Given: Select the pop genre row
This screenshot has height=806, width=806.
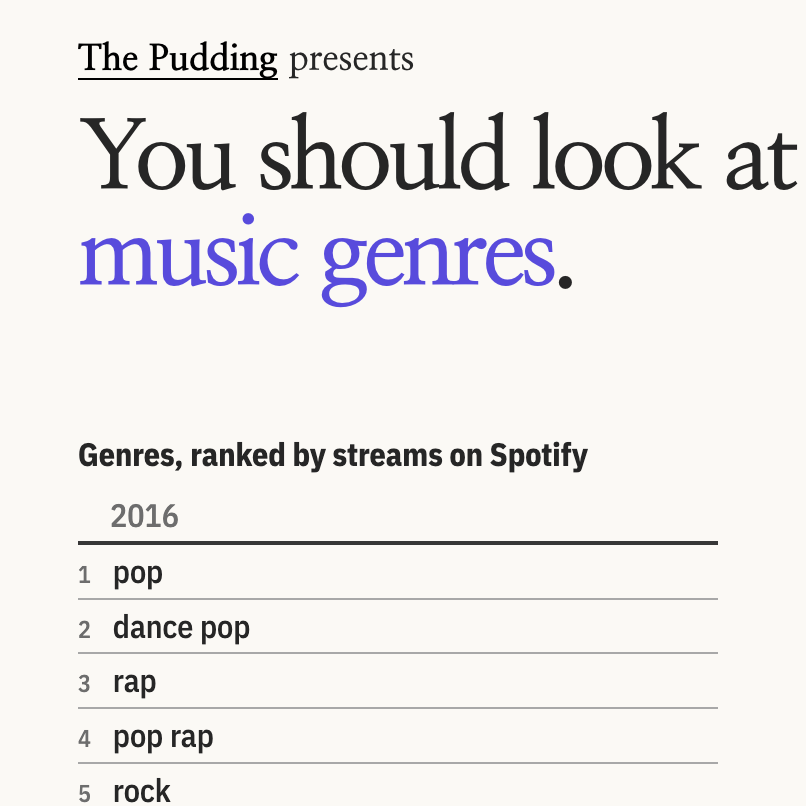Looking at the screenshot, I should (x=398, y=573).
